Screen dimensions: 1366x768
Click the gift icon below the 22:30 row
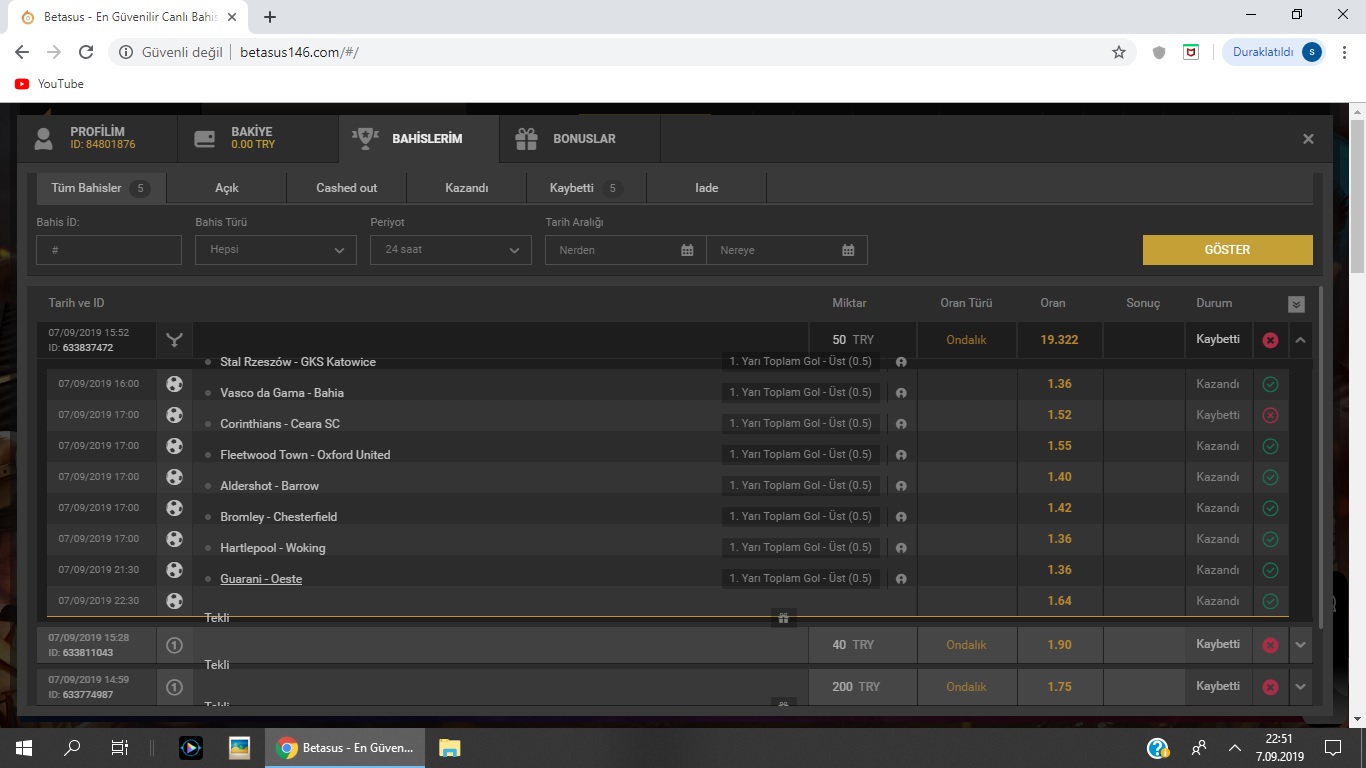[783, 618]
